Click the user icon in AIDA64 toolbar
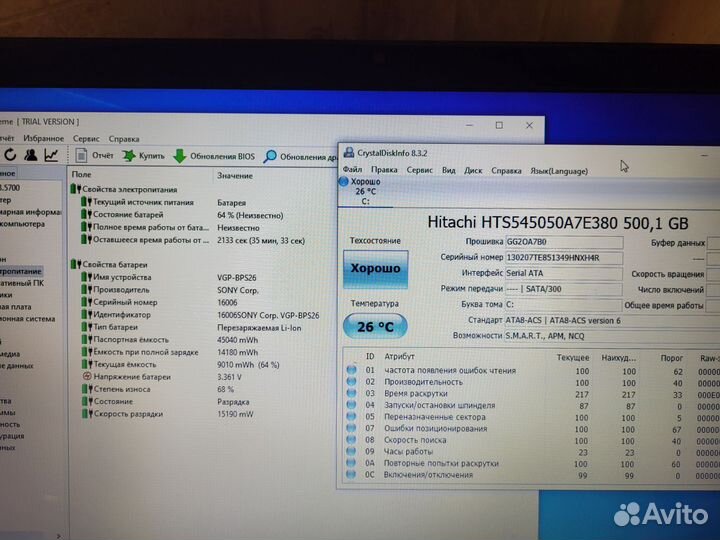The image size is (720, 540). click(31, 155)
